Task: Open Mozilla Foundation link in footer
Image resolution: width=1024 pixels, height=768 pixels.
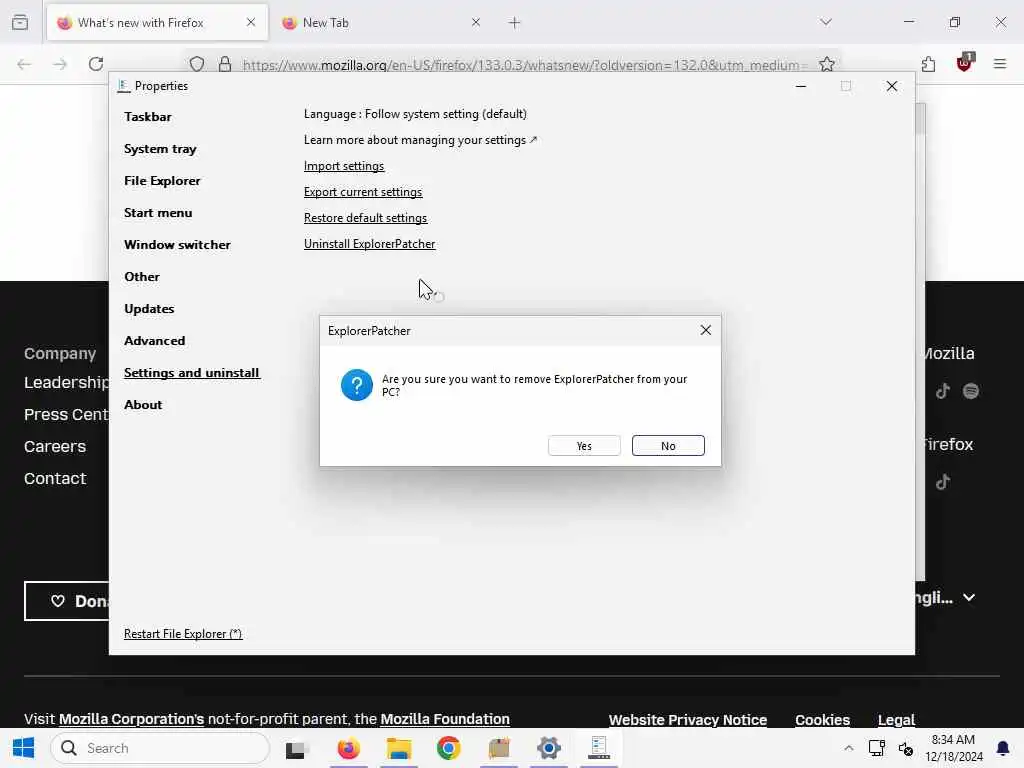Action: tap(445, 719)
